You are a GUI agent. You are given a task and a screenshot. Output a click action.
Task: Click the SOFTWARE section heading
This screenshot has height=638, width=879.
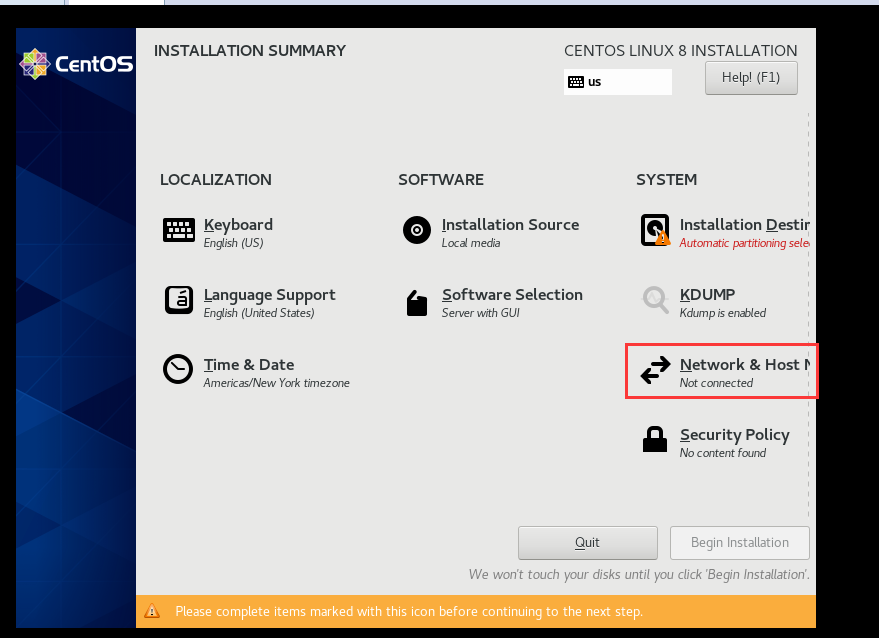click(441, 180)
